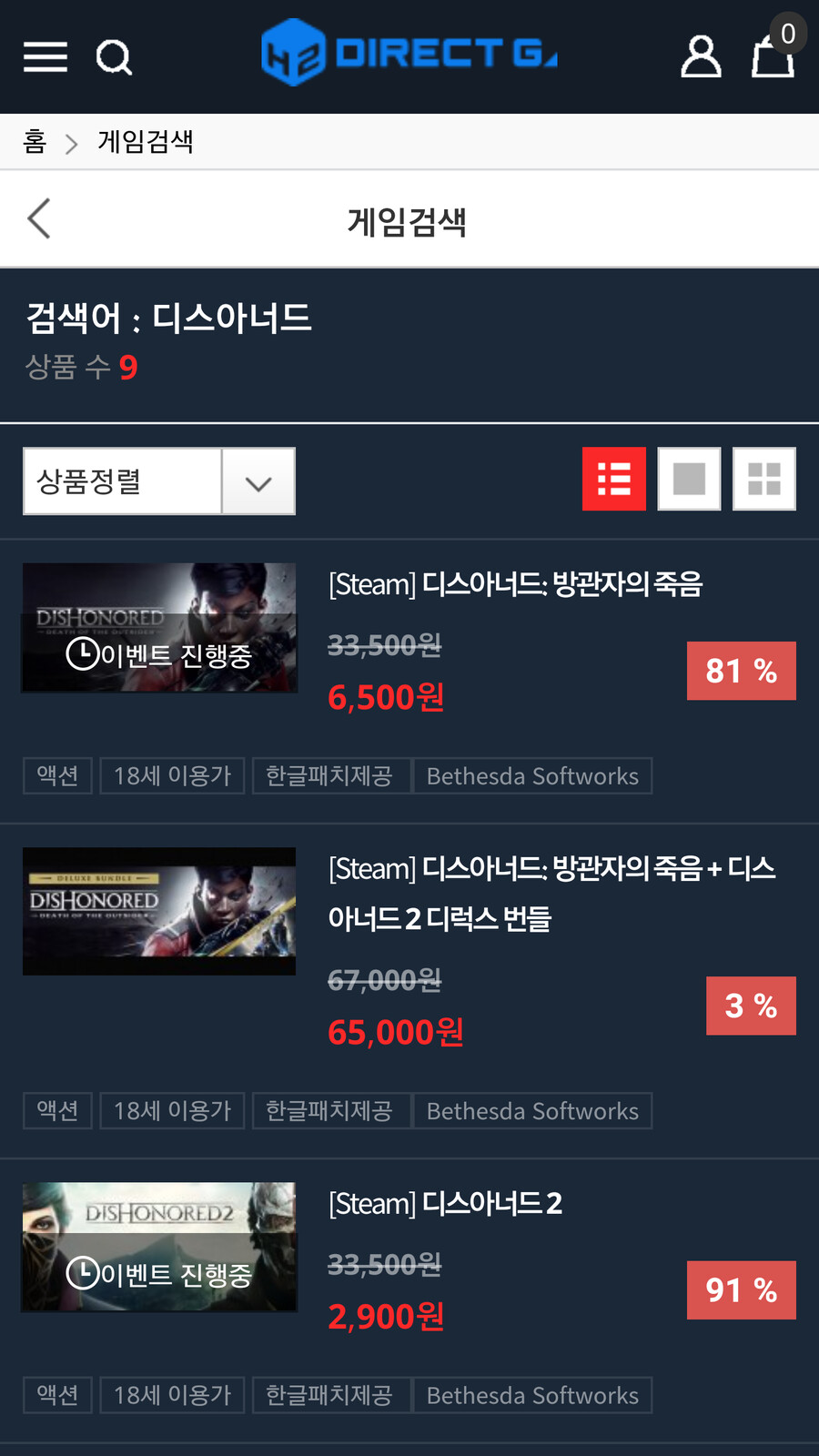
Task: Expand sort options via the chevron arrow
Action: point(258,482)
